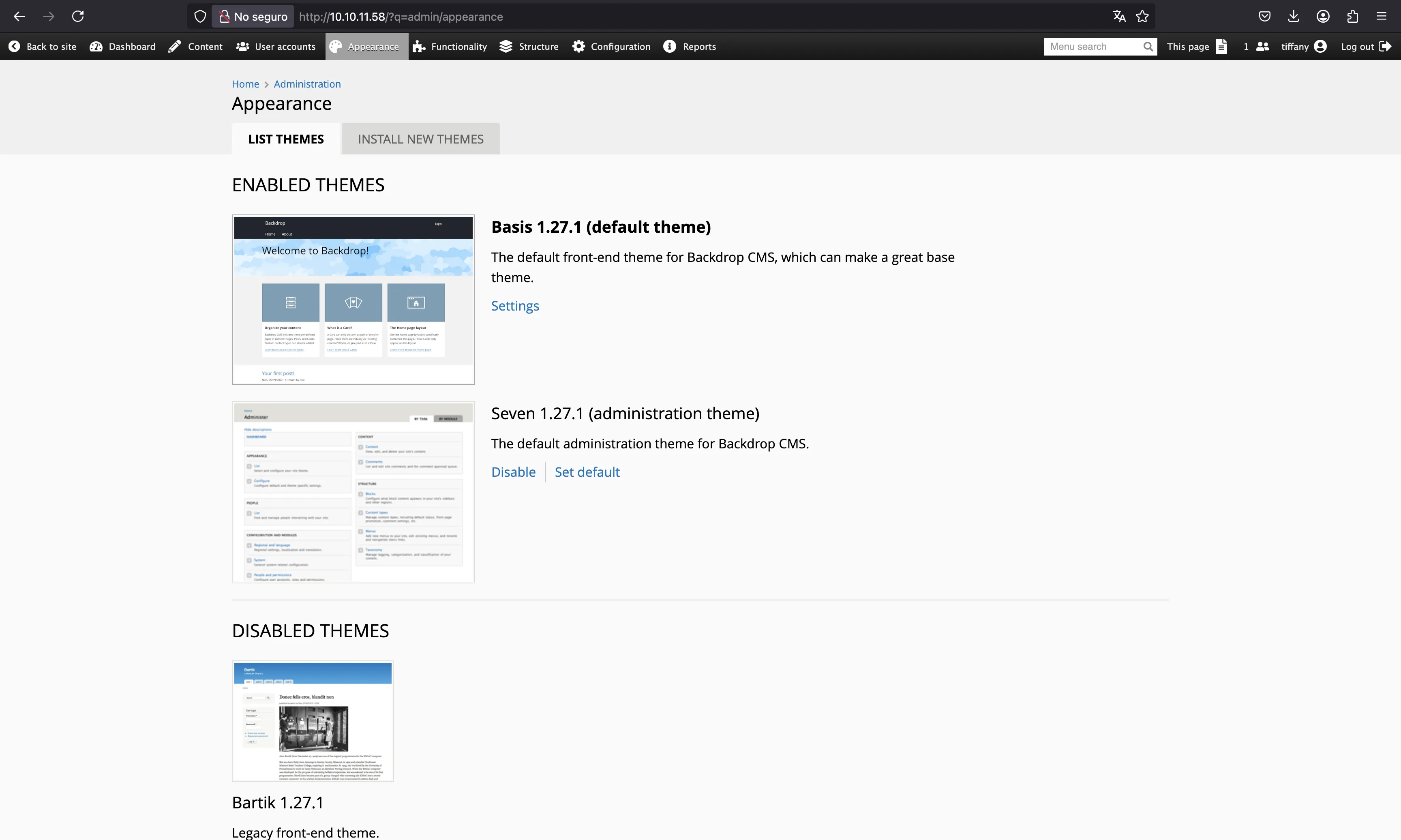Screen dimensions: 1401x840
Task: Set Seven as the default theme
Action: [587, 472]
